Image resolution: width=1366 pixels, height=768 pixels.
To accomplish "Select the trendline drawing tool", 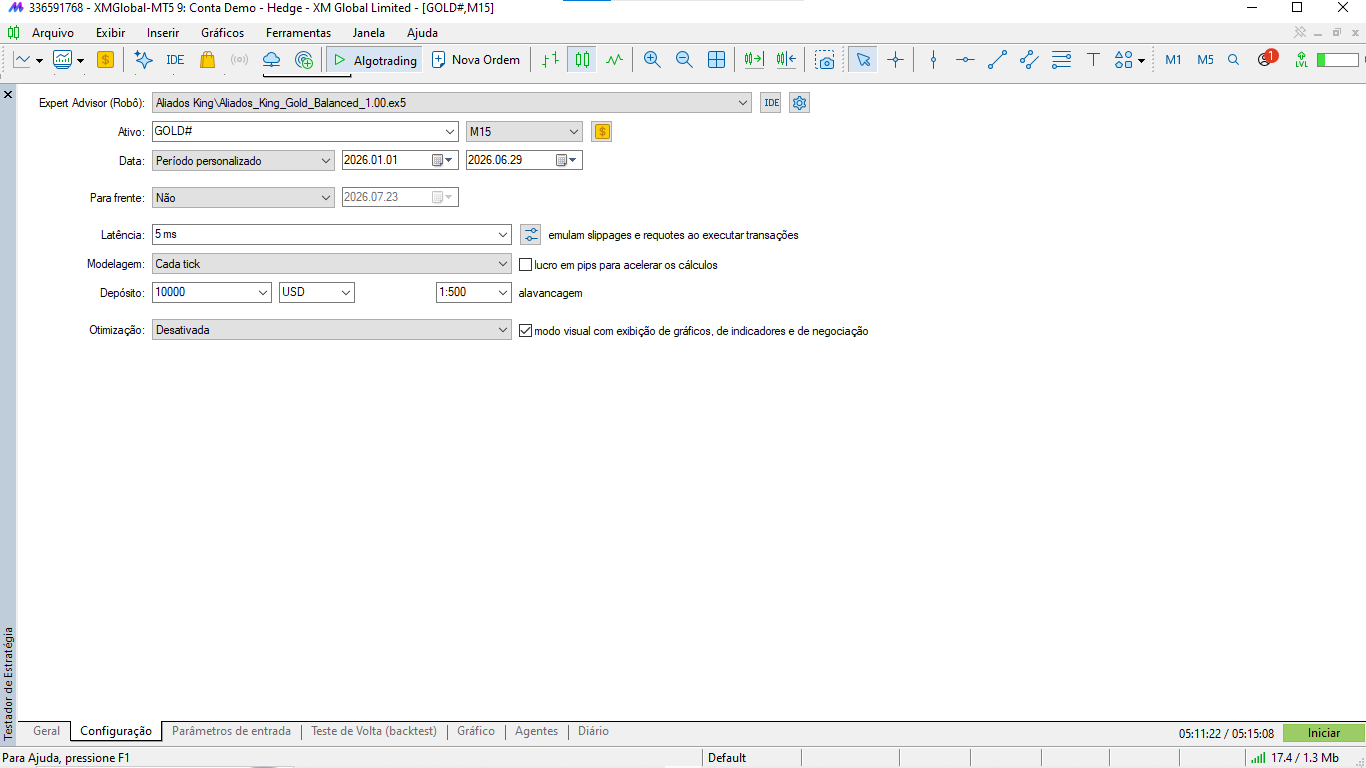I will coord(997,60).
